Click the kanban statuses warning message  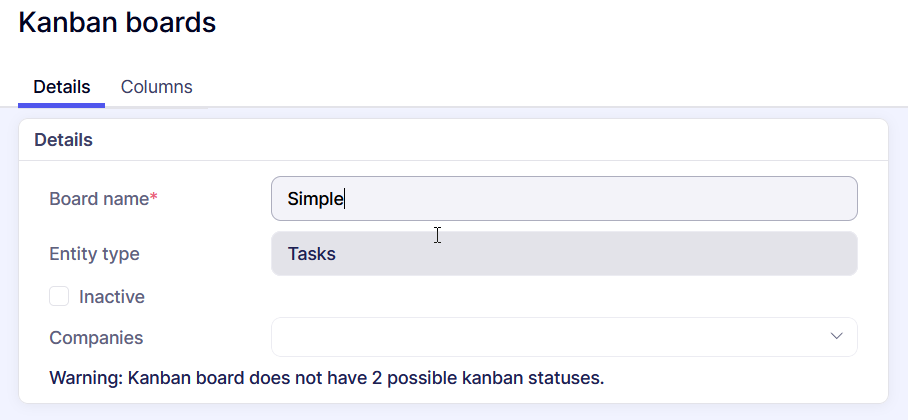click(x=327, y=379)
